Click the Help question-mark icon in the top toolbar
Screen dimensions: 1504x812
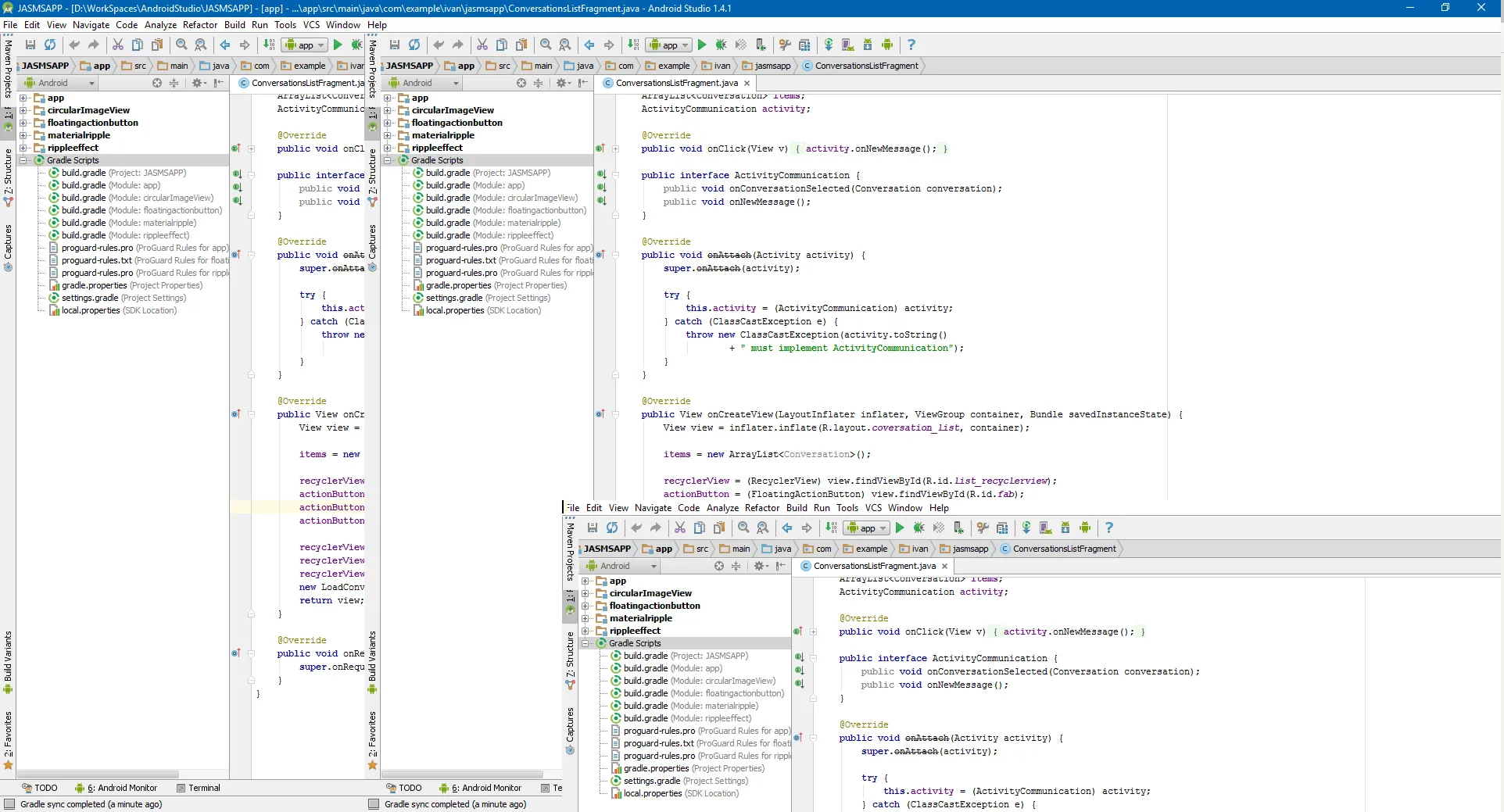pyautogui.click(x=911, y=45)
